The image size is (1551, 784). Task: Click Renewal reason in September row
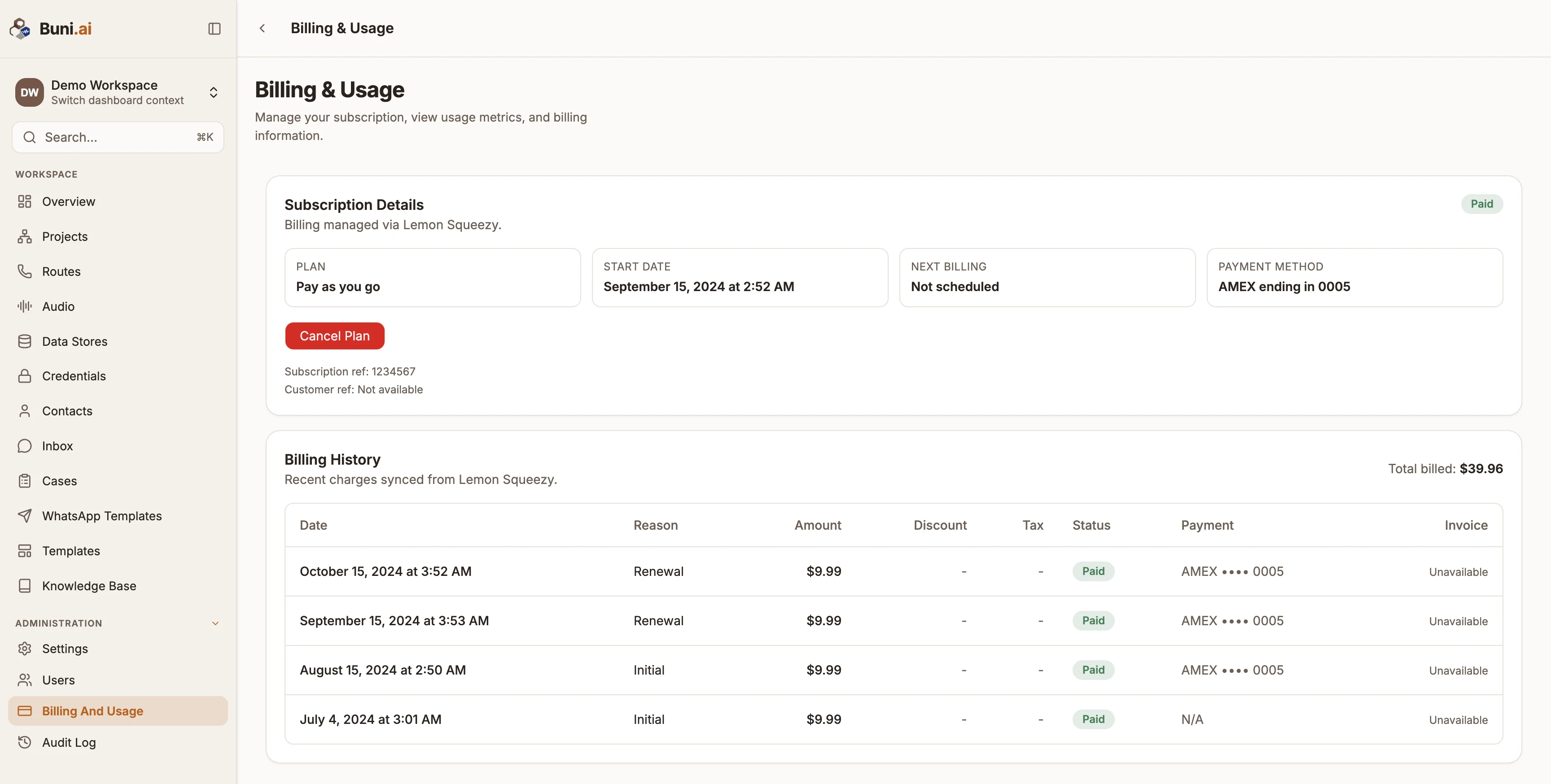(x=658, y=620)
